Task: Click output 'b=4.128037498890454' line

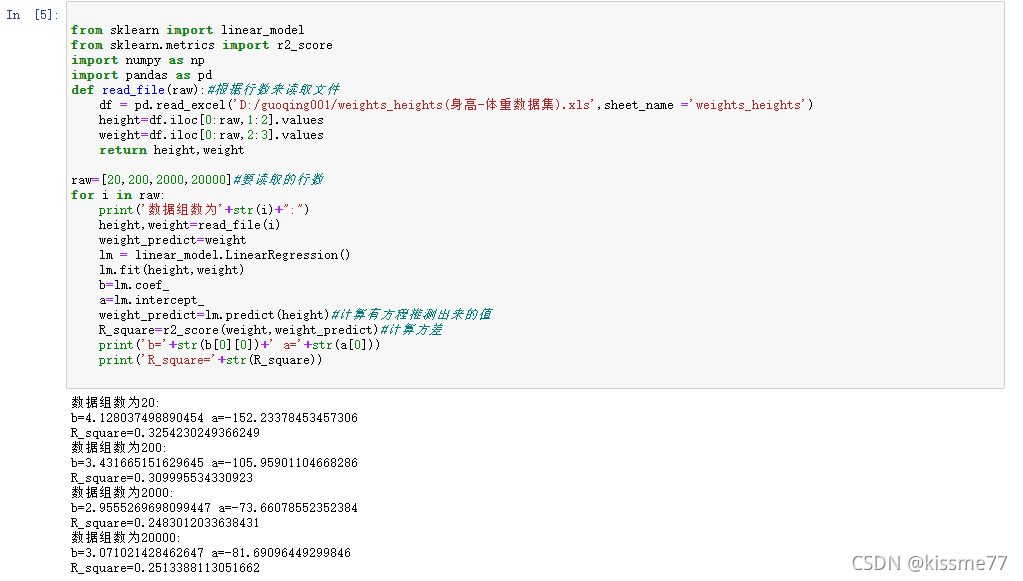Action: point(214,418)
